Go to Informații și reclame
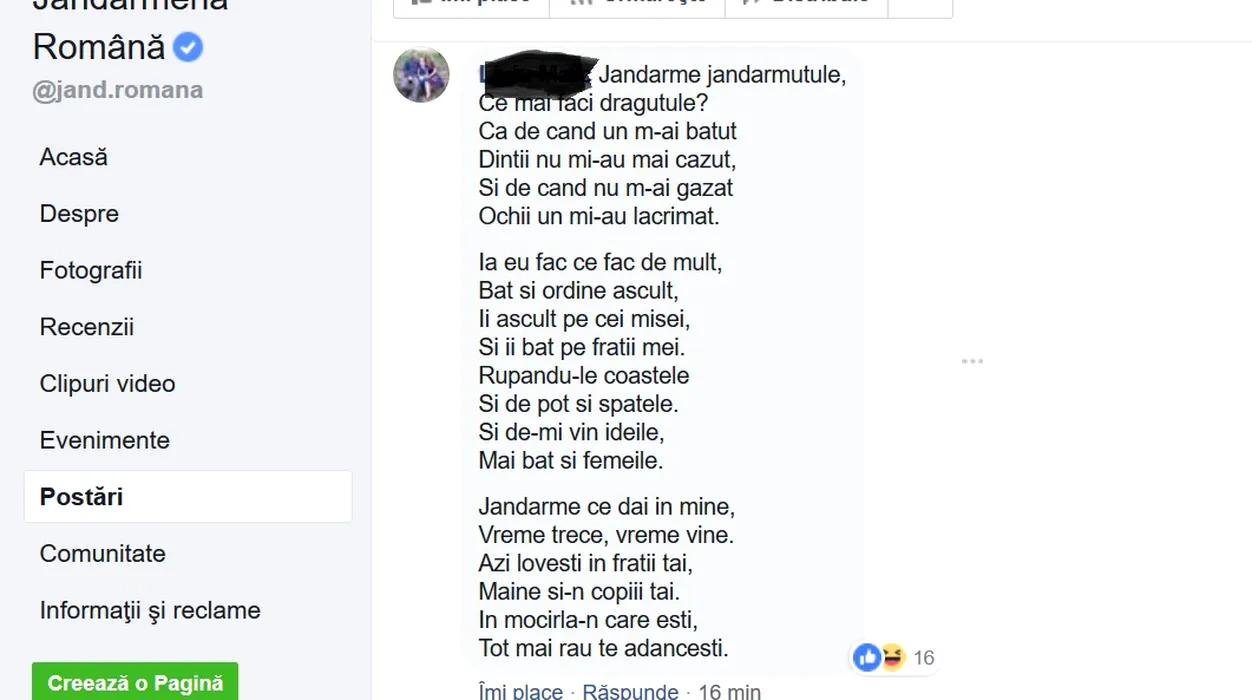The image size is (1252, 700). (x=150, y=610)
